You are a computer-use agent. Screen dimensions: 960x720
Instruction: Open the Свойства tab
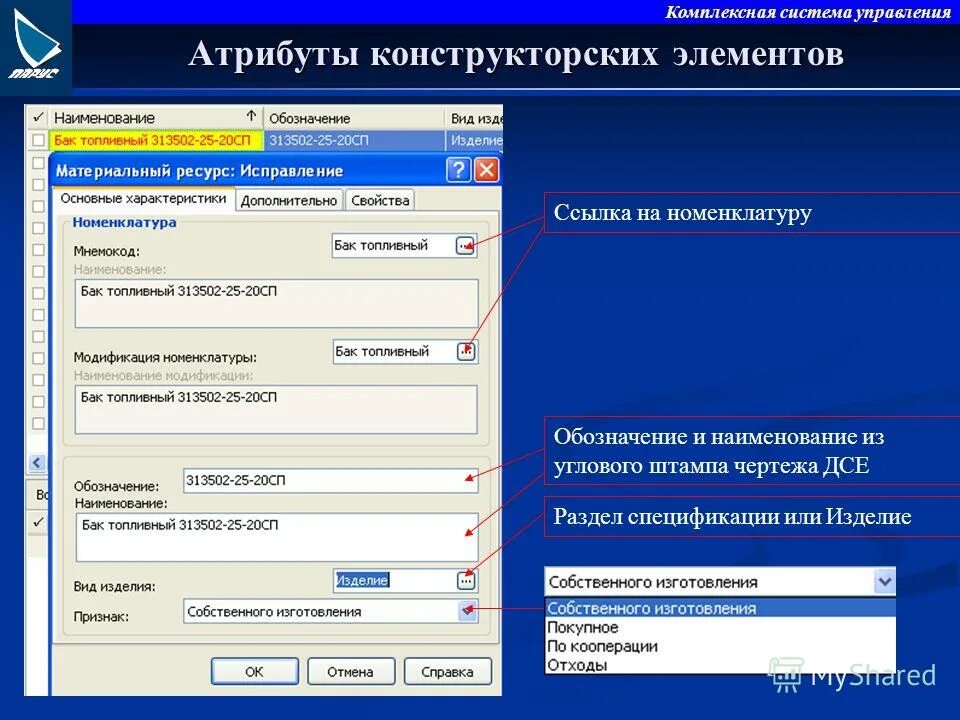380,201
